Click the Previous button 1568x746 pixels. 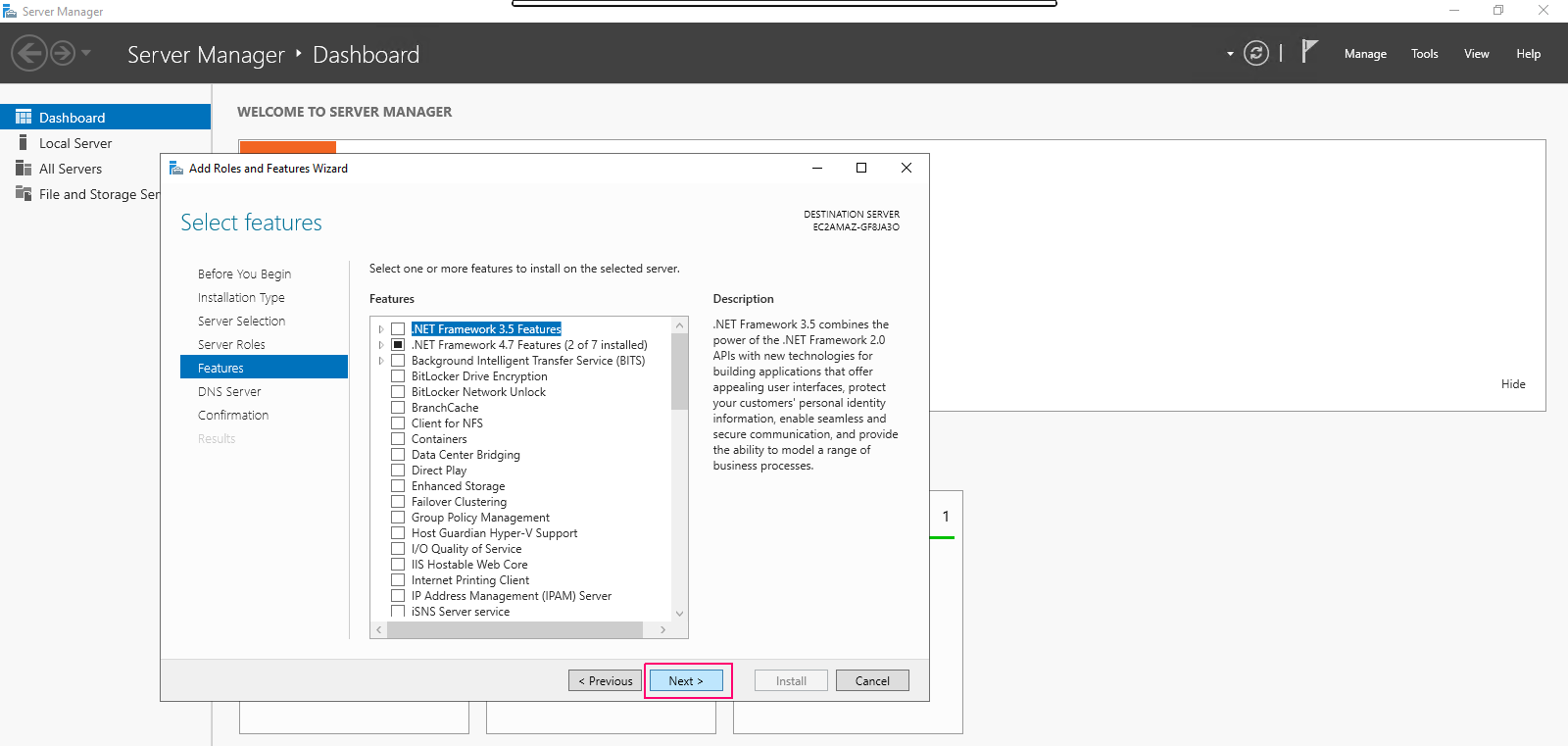605,680
